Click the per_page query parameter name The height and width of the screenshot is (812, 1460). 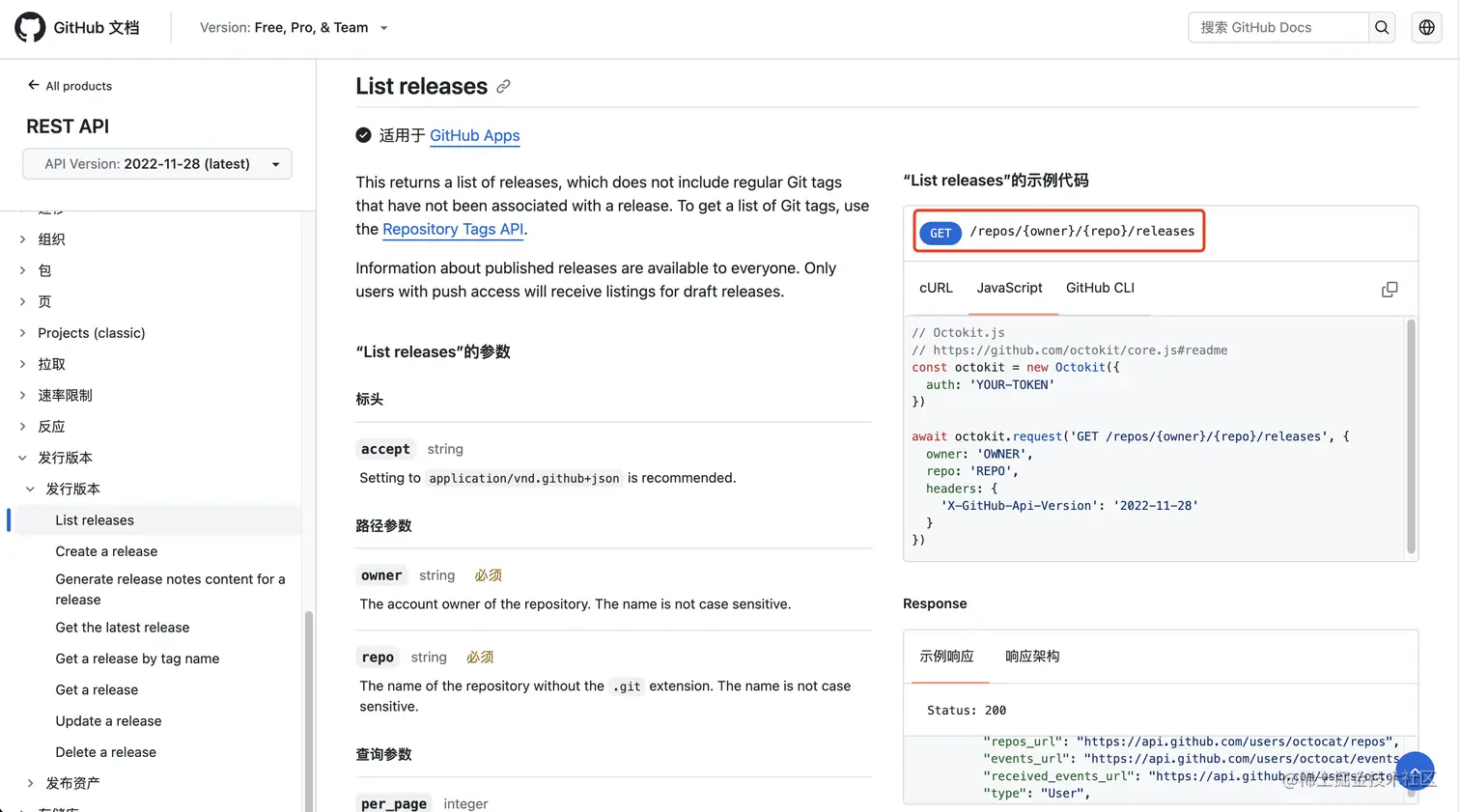click(x=394, y=804)
